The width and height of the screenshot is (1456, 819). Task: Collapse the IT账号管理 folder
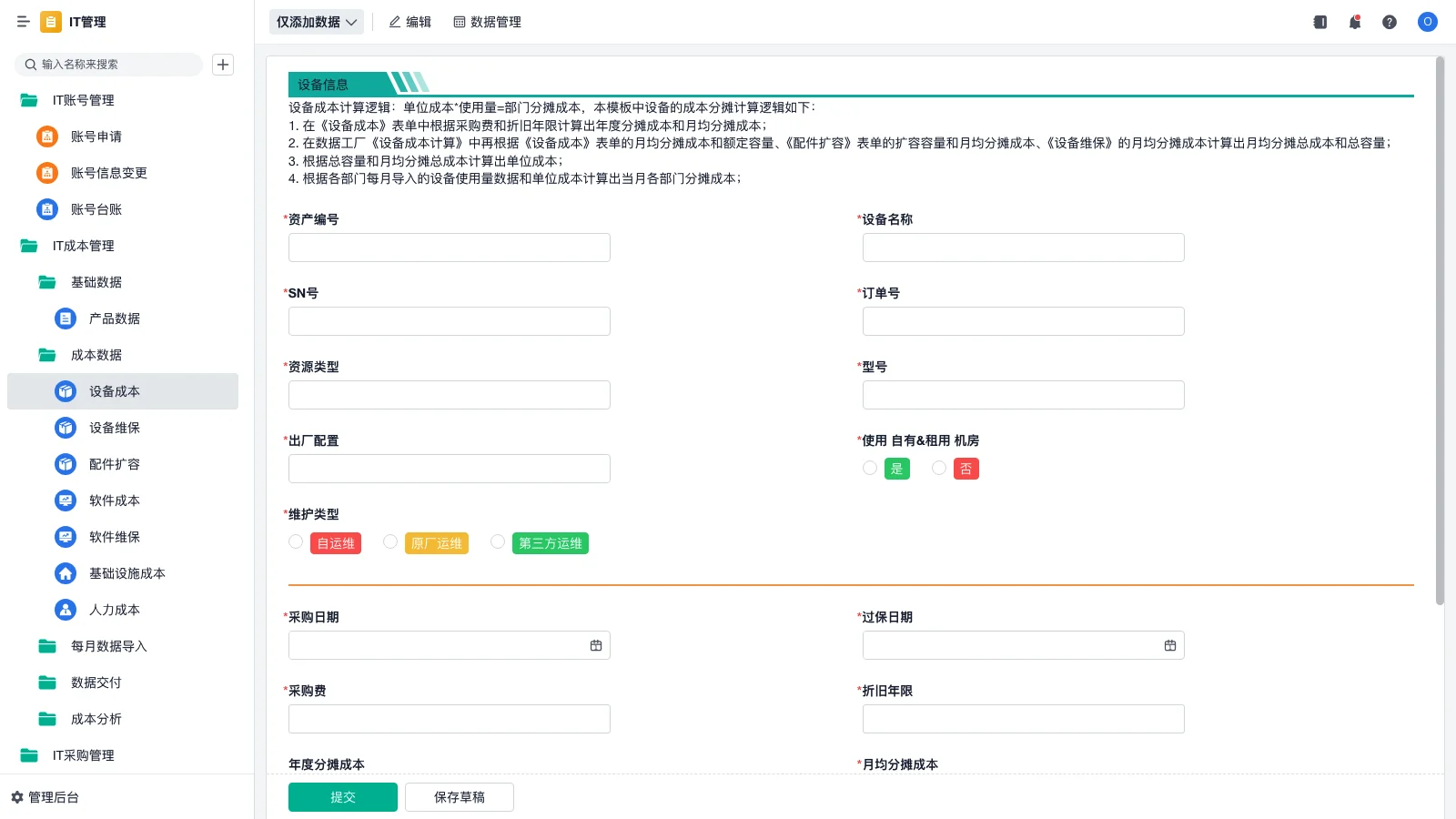(x=80, y=100)
